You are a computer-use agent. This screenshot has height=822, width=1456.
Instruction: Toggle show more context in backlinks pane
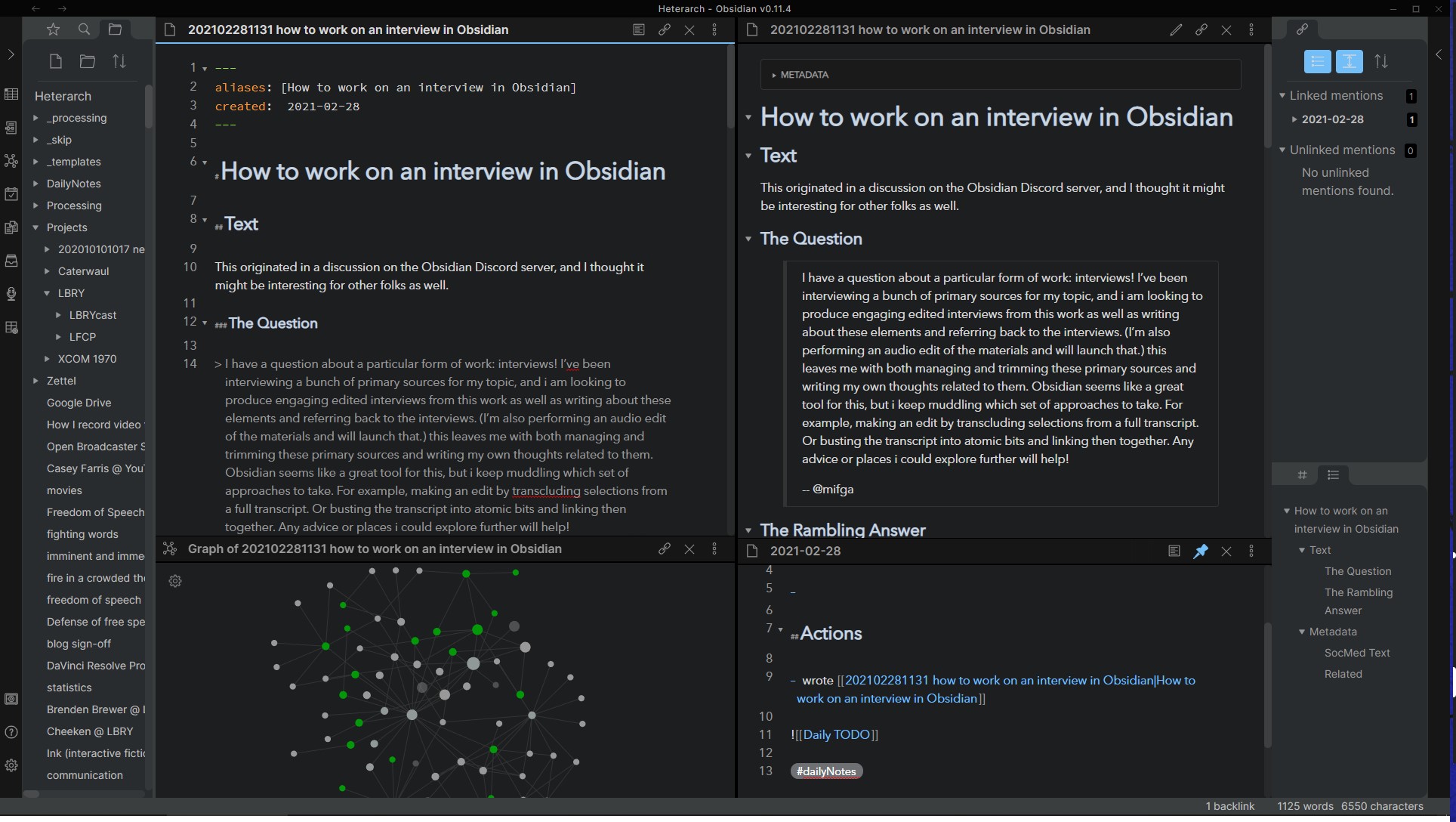tap(1349, 61)
